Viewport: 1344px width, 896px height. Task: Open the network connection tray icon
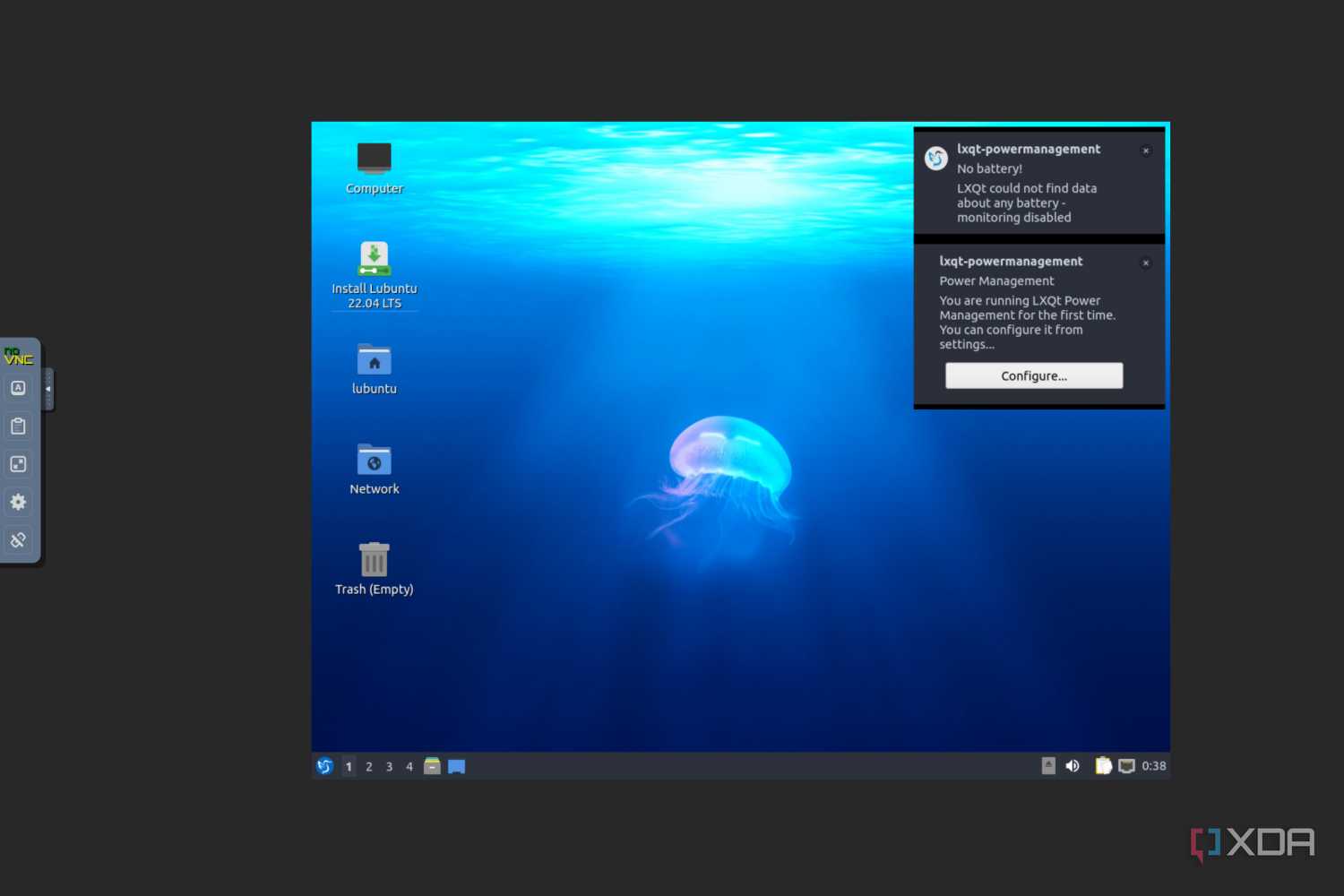1126,766
